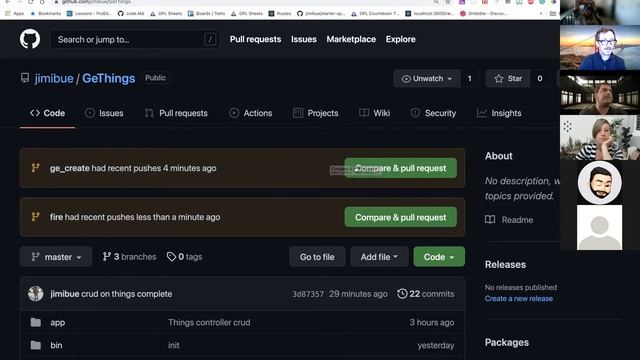The image size is (640, 360).
Task: Open the Releases section heading
Action: click(505, 264)
